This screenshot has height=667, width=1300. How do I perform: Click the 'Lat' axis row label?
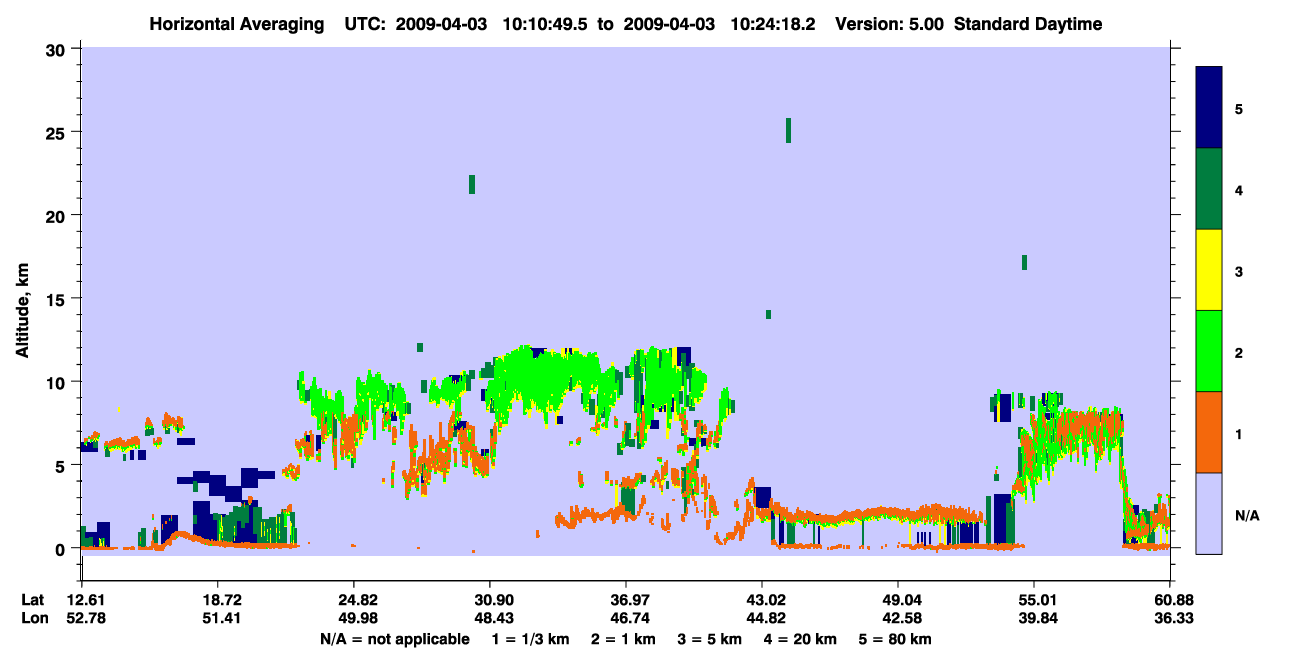33,600
